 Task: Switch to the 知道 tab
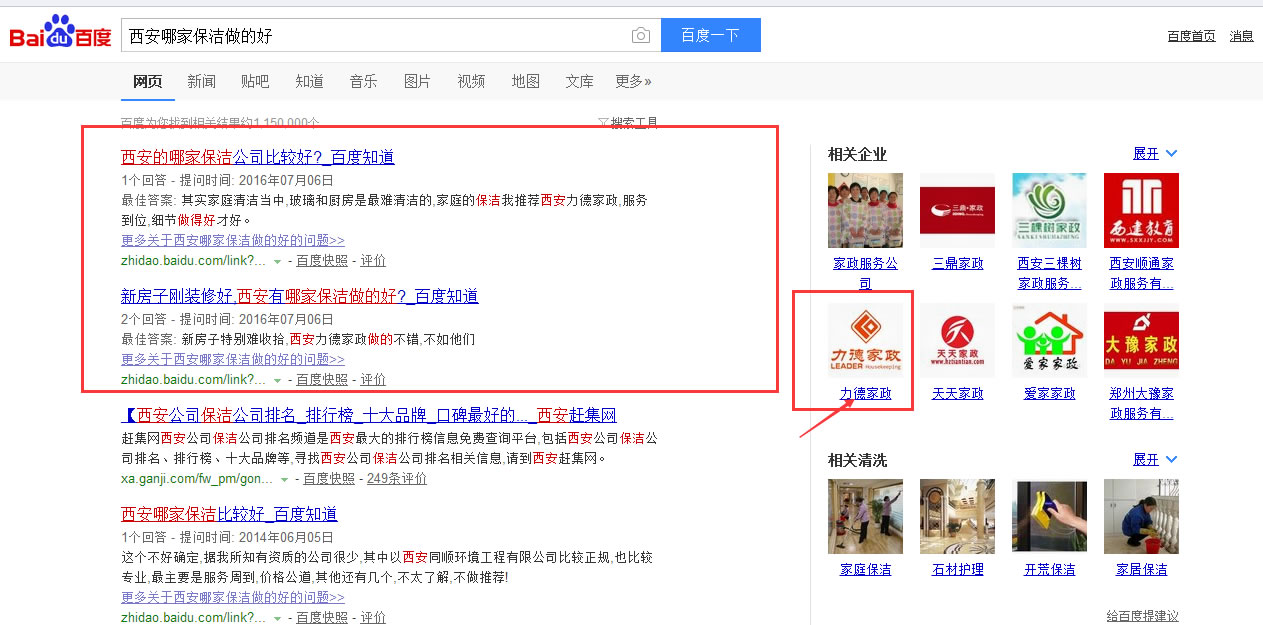[309, 81]
